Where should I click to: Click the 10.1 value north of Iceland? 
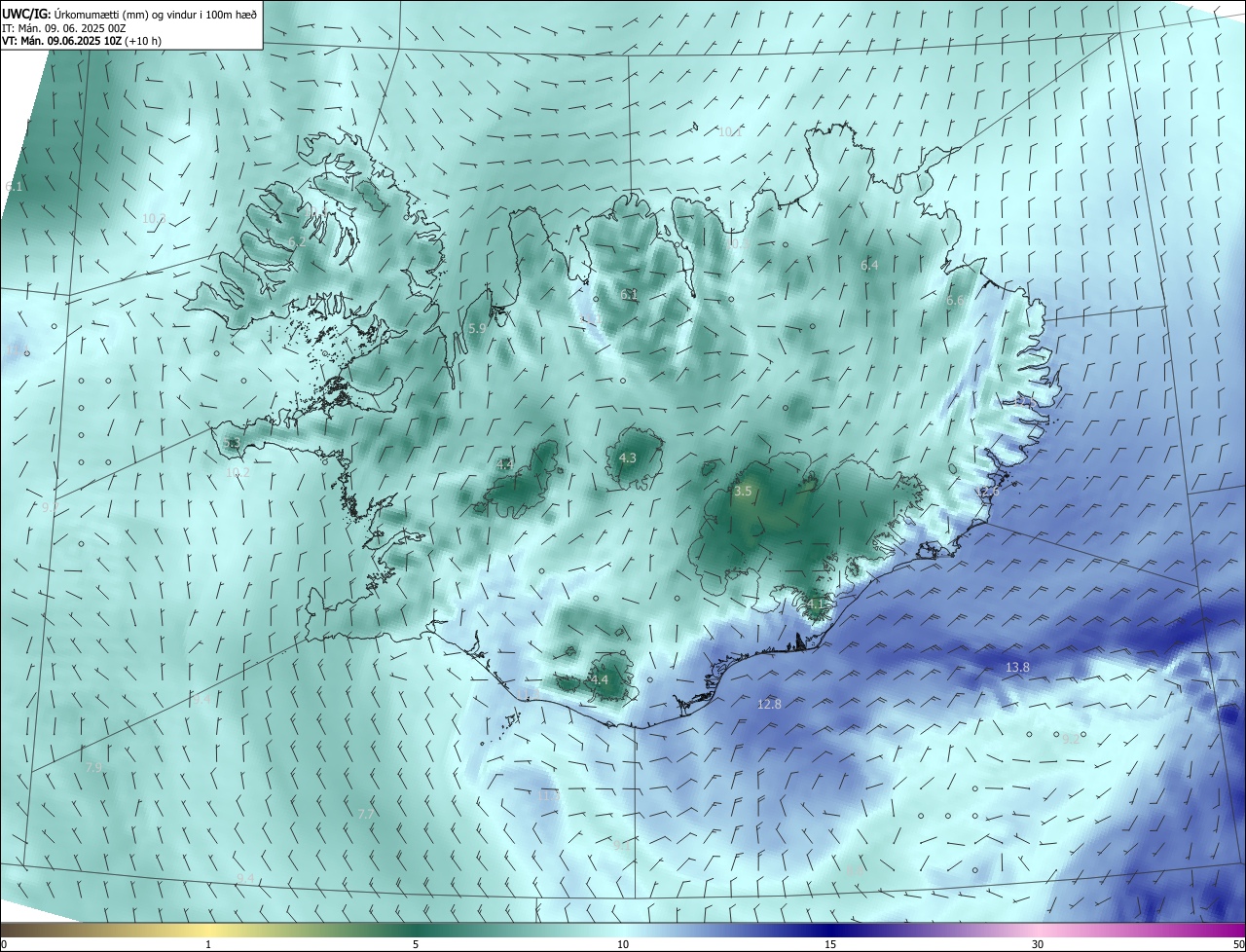[x=730, y=131]
